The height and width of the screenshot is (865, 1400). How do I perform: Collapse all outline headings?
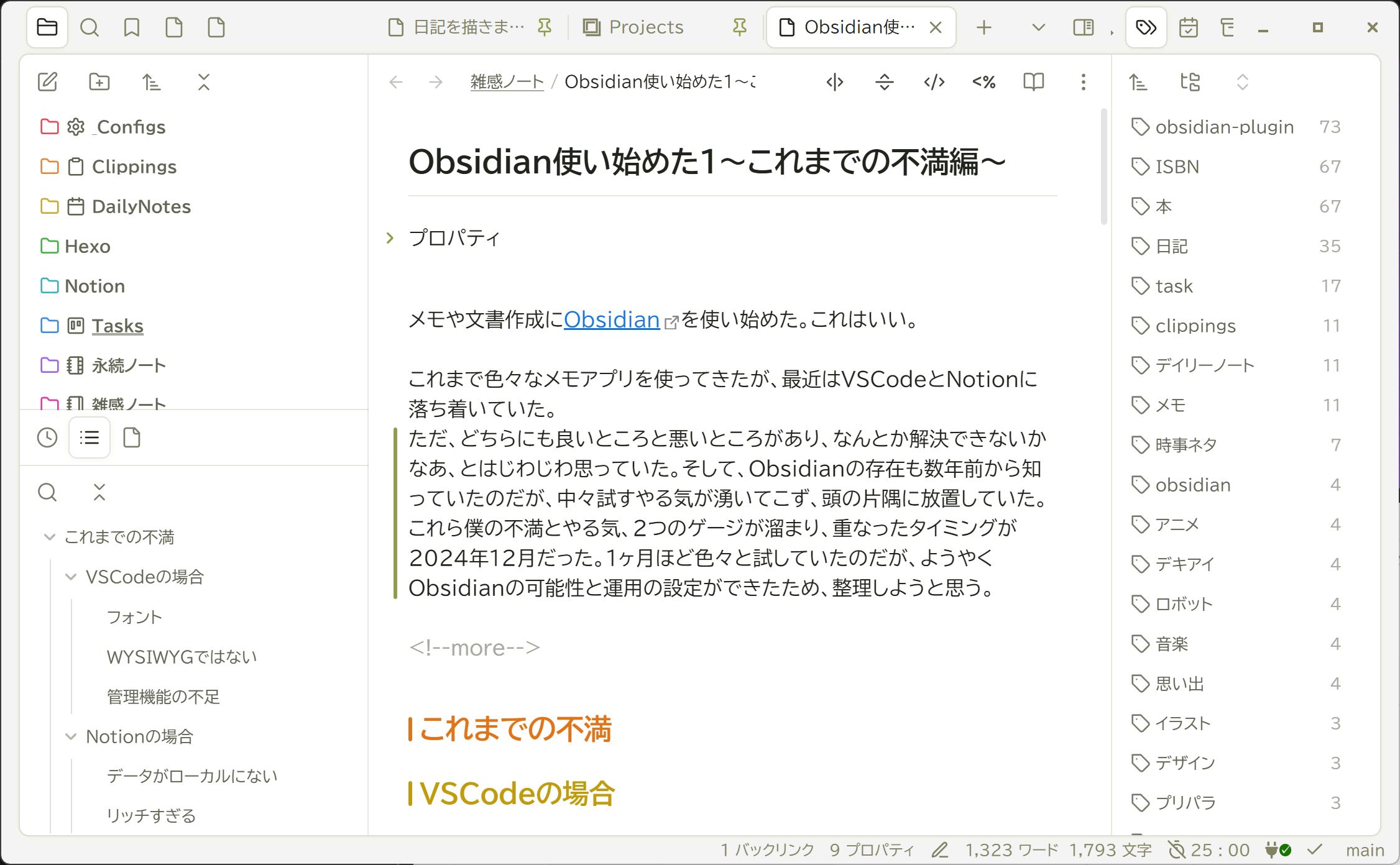click(99, 492)
